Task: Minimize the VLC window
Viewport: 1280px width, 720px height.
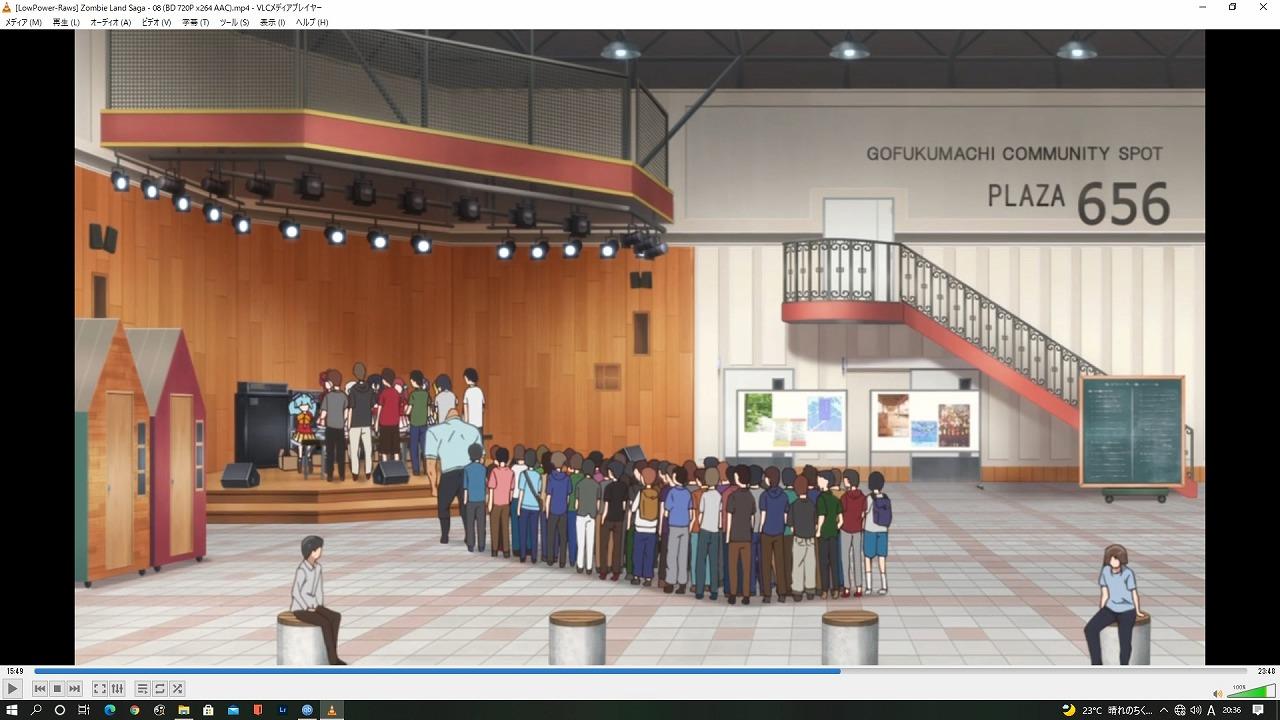Action: coord(1203,7)
